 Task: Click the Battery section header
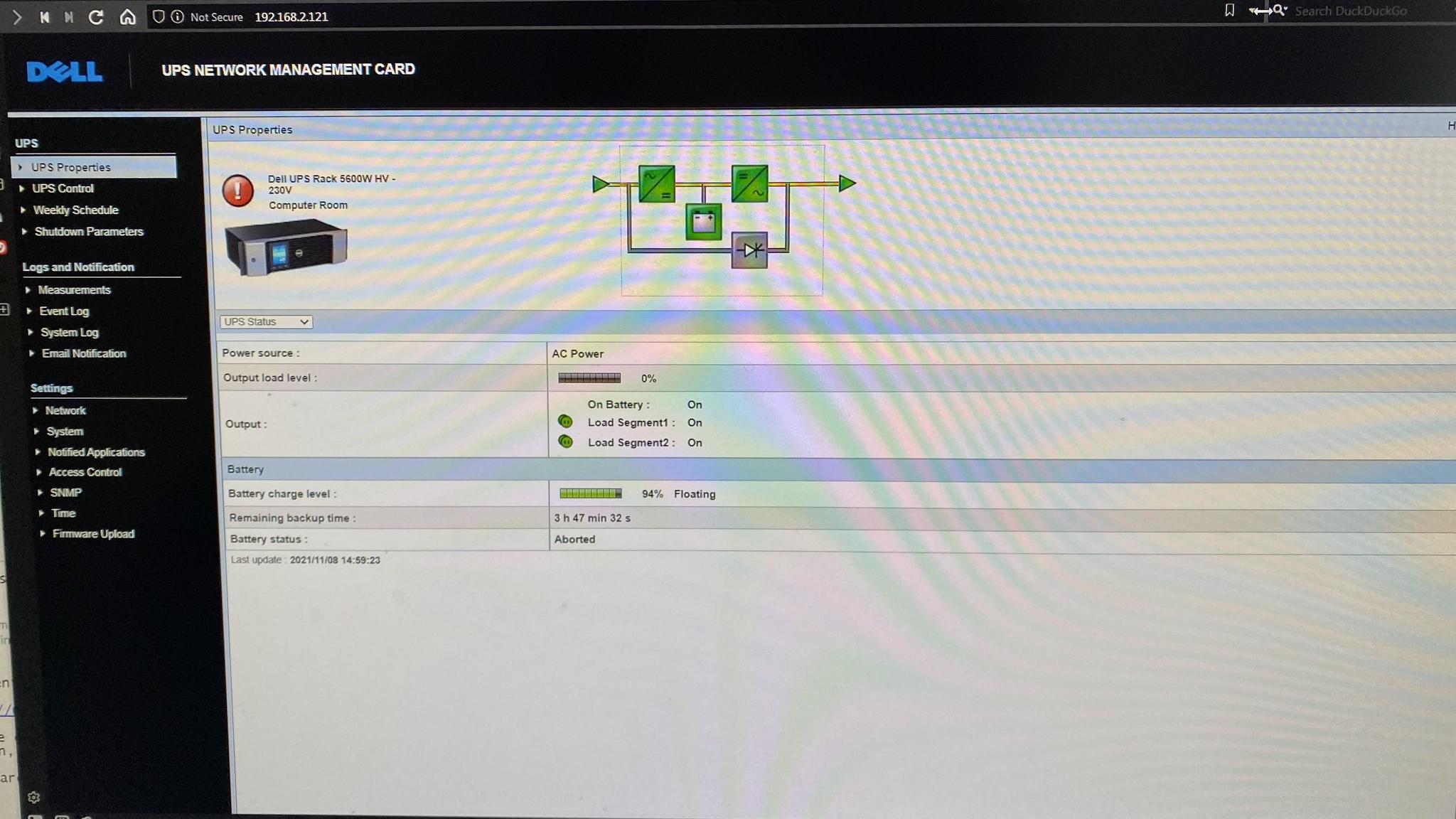click(x=245, y=469)
